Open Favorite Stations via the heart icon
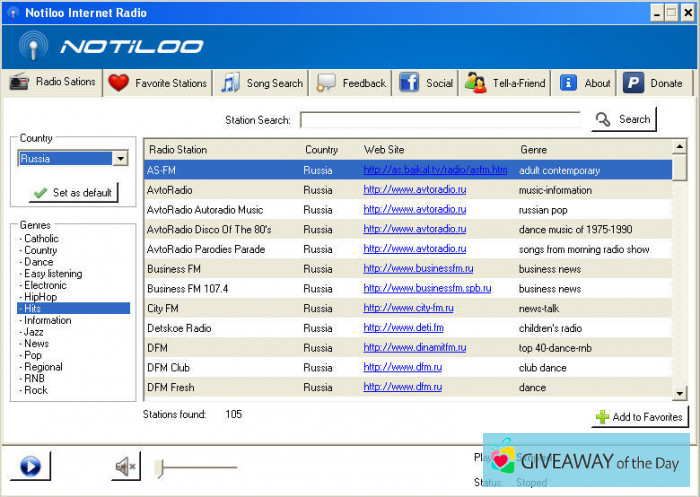The height and width of the screenshot is (497, 700). (119, 83)
